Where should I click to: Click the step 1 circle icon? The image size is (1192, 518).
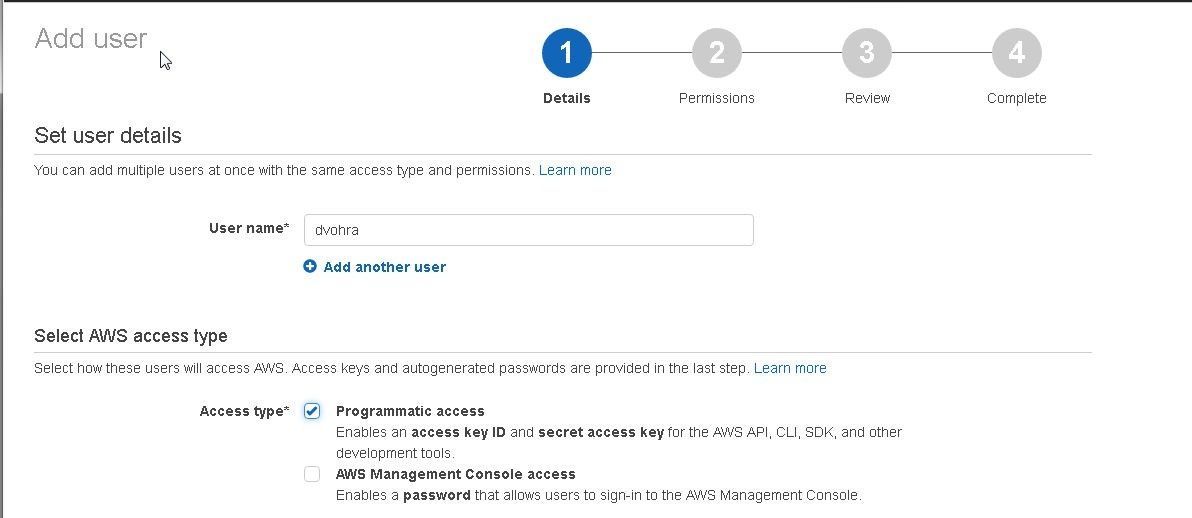(566, 52)
